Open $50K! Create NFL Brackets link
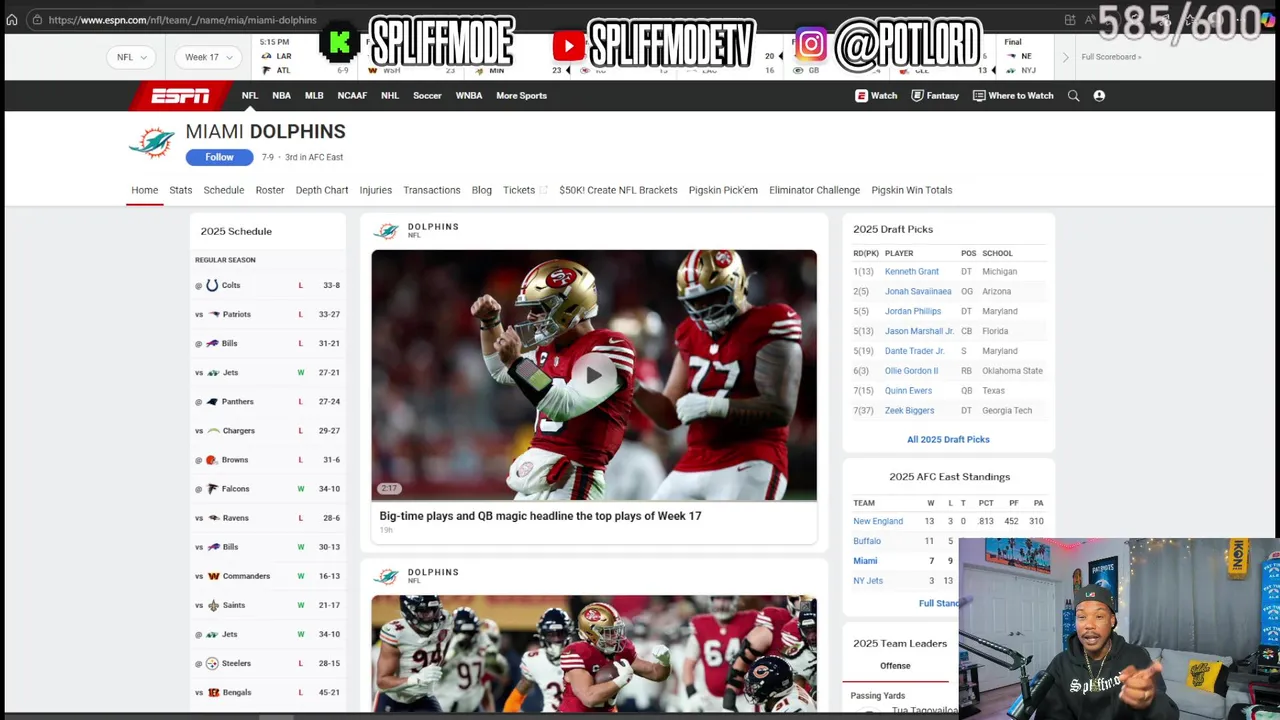The height and width of the screenshot is (720, 1280). click(x=618, y=190)
